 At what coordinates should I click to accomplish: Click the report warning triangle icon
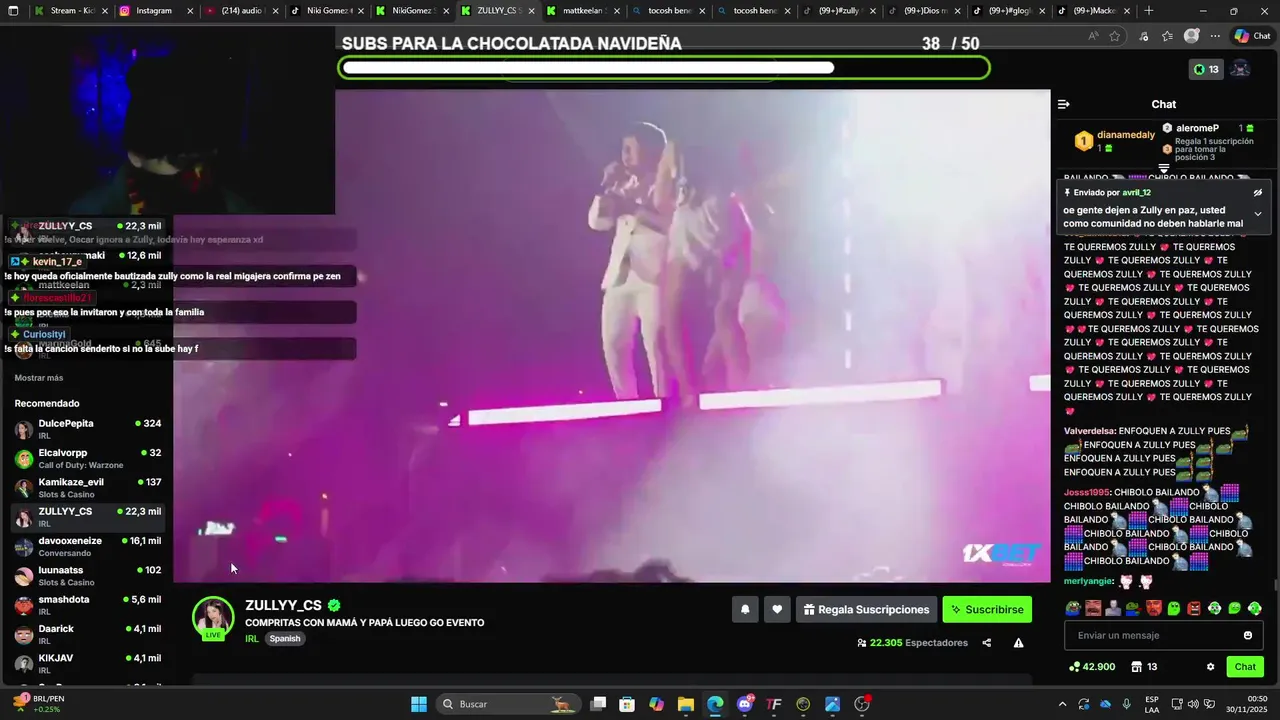tap(1018, 643)
